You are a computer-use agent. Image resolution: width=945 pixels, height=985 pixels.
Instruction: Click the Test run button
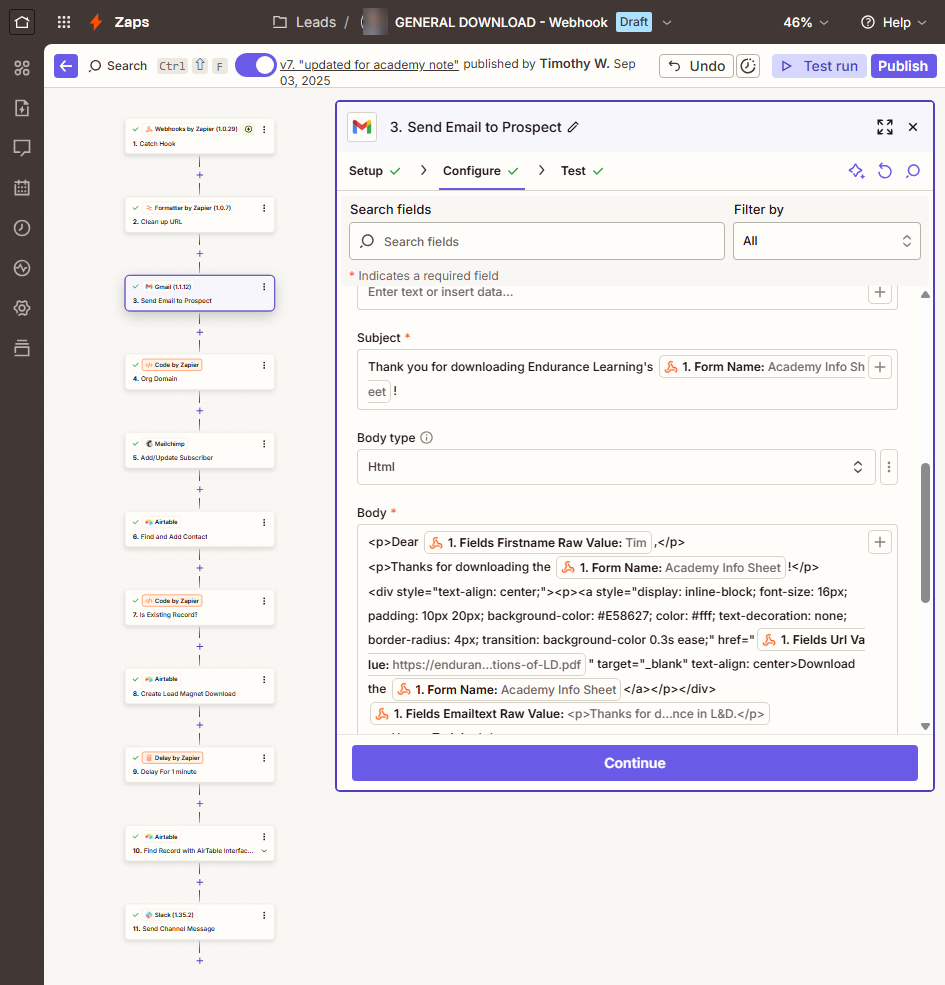click(x=819, y=66)
